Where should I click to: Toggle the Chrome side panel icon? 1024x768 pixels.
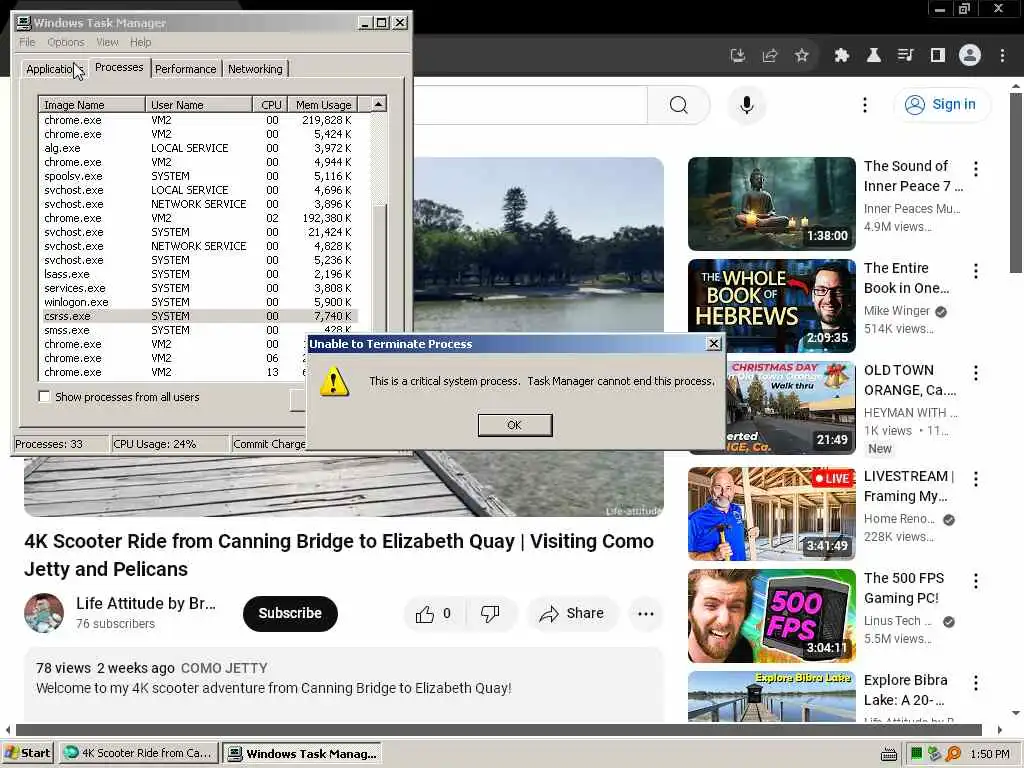[938, 56]
